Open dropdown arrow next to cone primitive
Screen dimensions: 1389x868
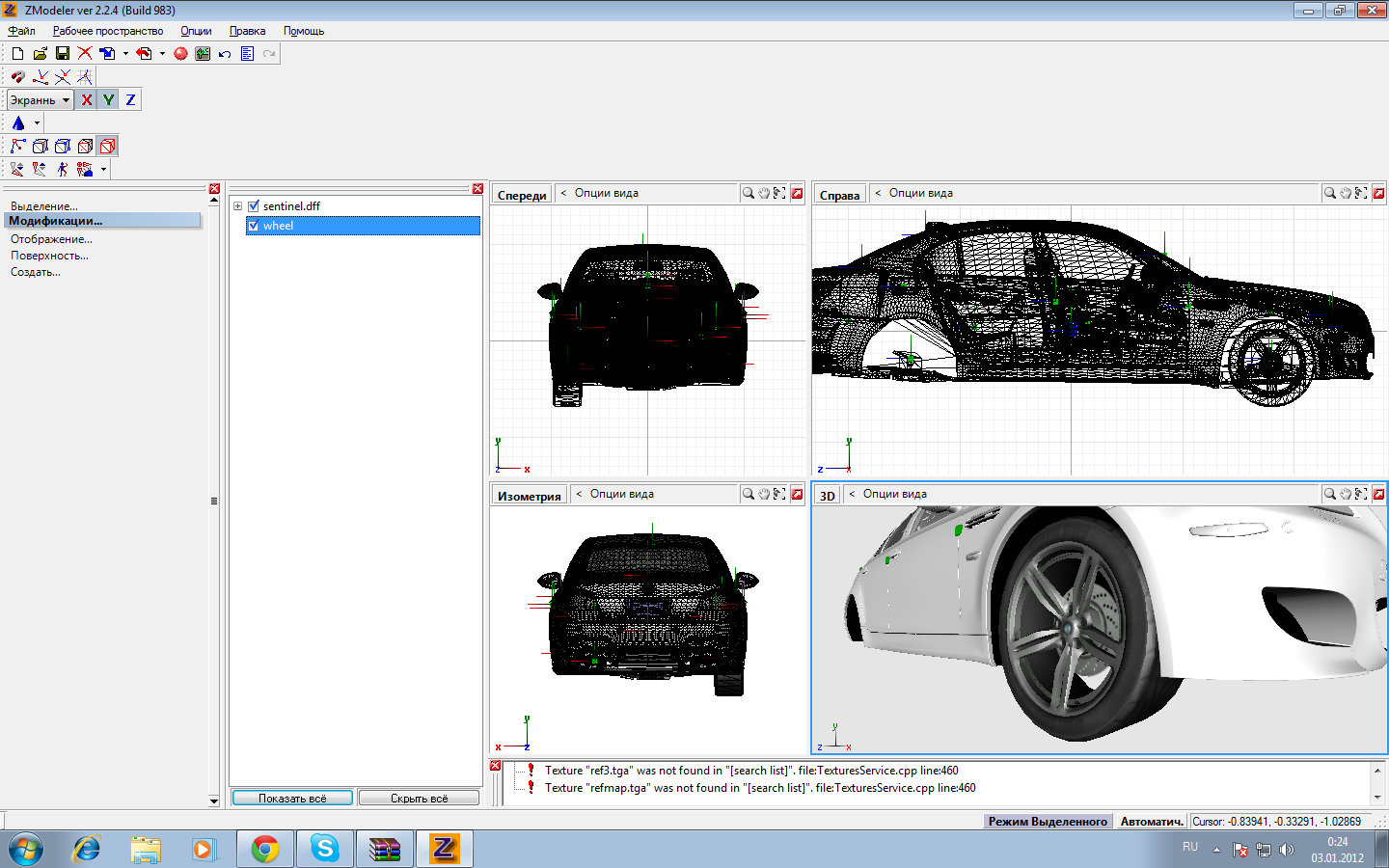[37, 123]
